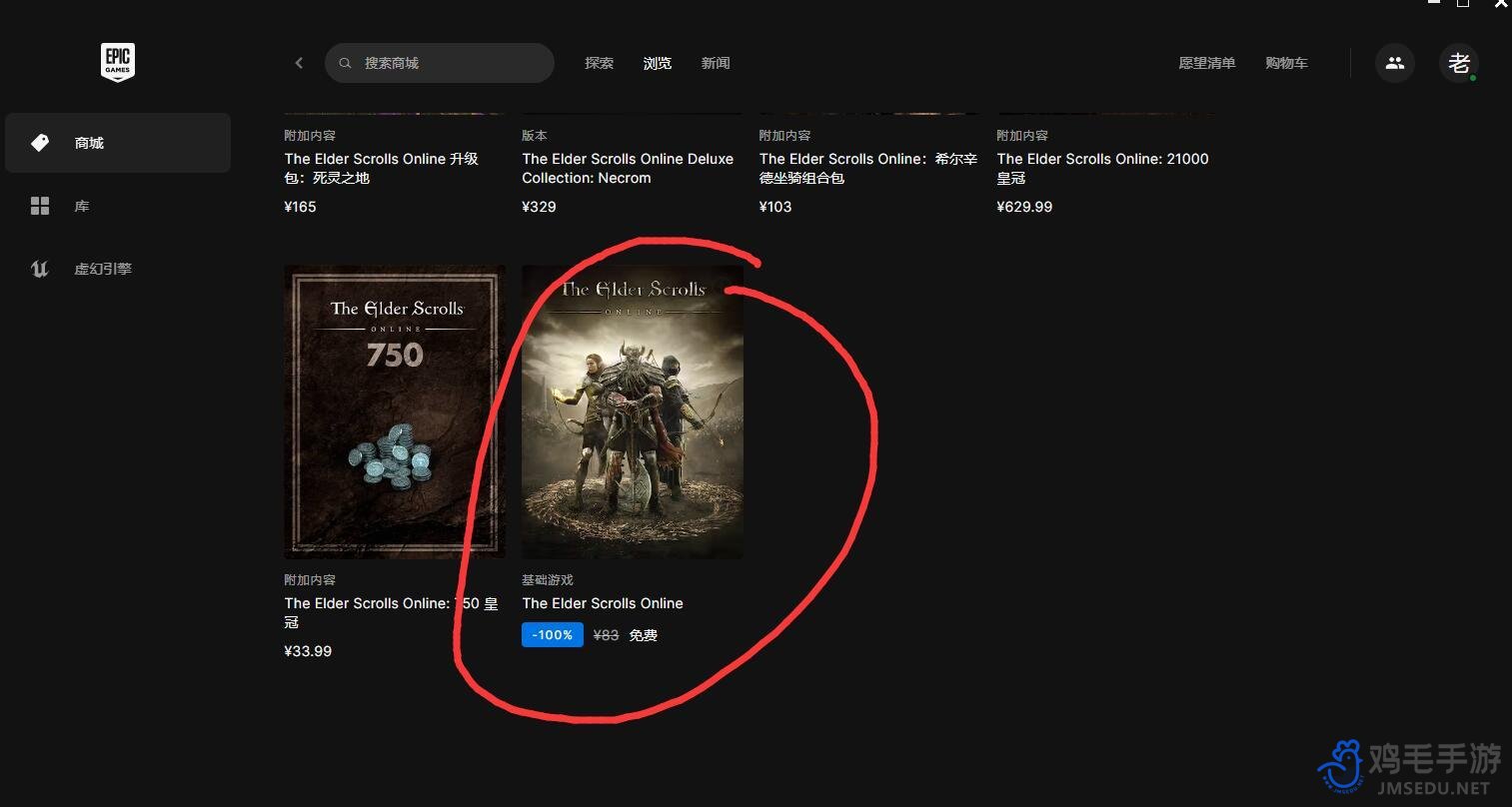Open the 购物车 shopping cart

(1286, 63)
